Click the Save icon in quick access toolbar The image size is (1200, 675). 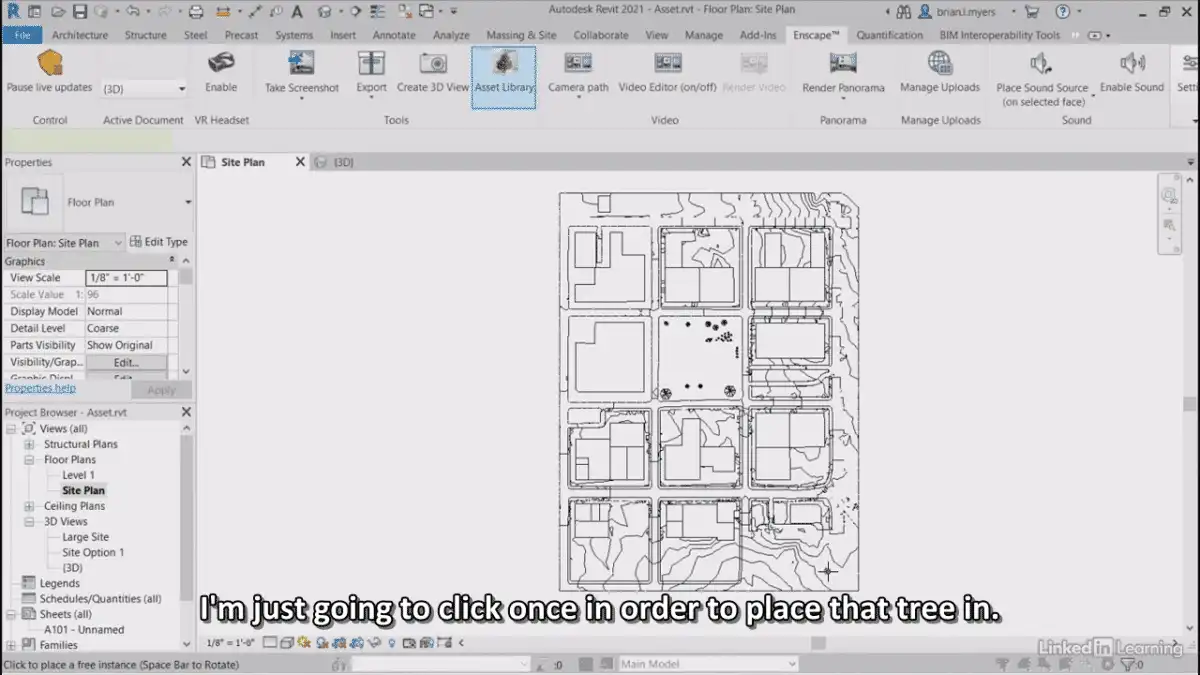[80, 12]
